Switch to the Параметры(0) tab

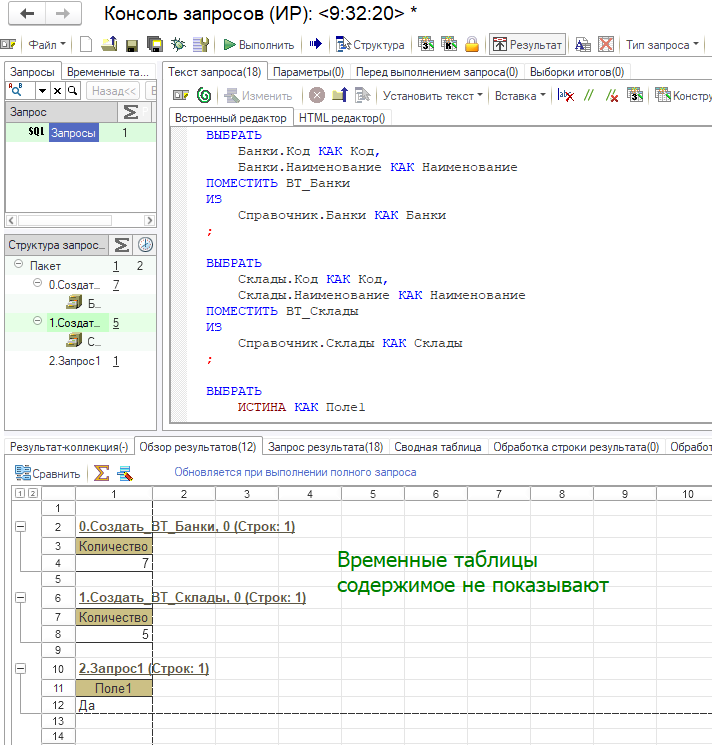coord(308,72)
